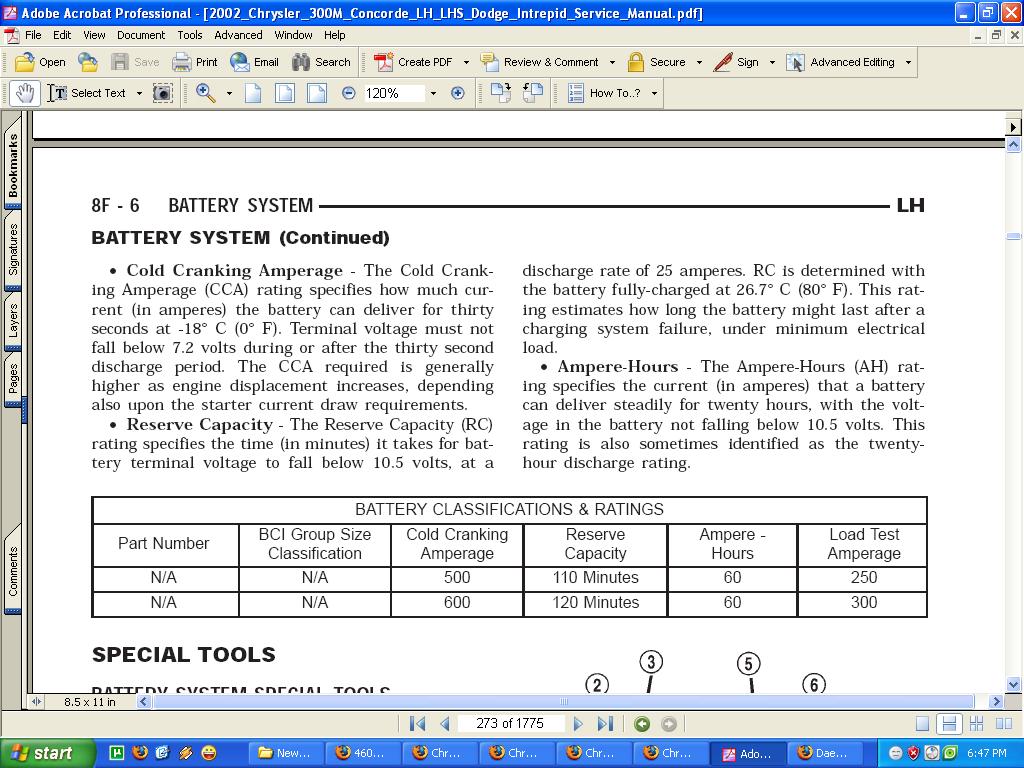Screen dimensions: 1024x768
Task: Open the Advanced menu
Action: pyautogui.click(x=238, y=35)
